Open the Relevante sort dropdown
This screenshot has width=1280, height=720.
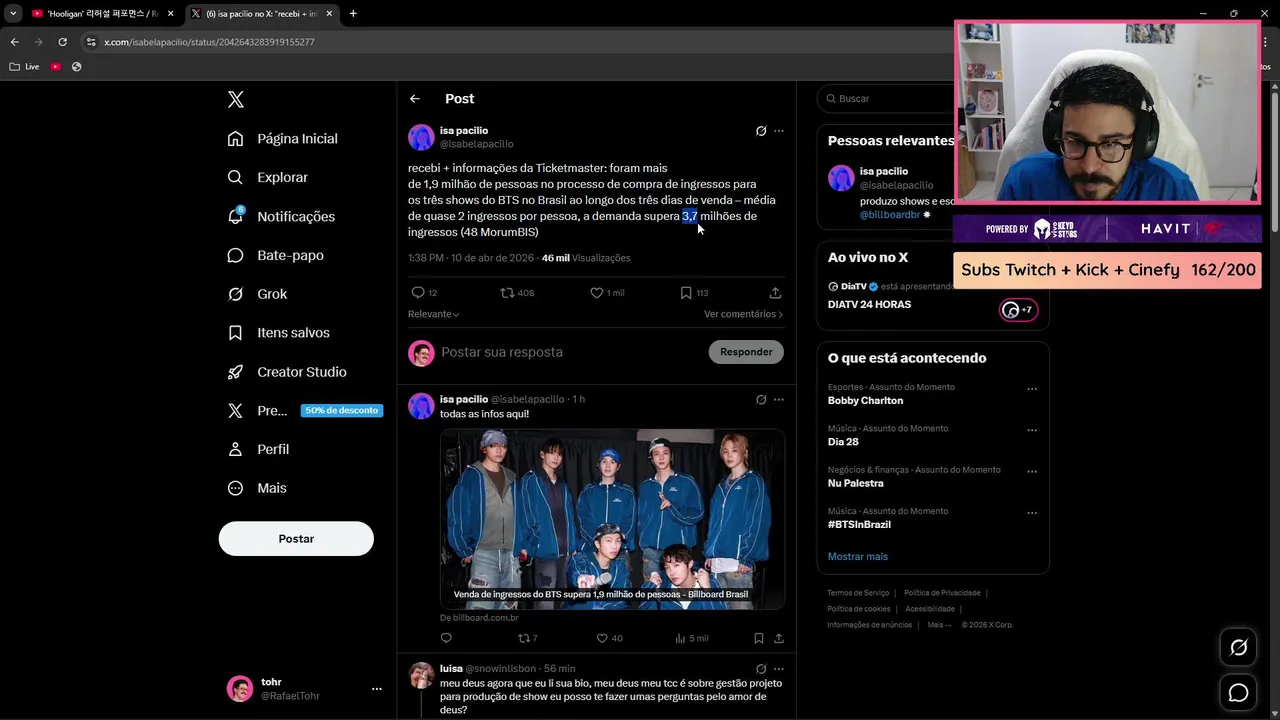tap(434, 314)
